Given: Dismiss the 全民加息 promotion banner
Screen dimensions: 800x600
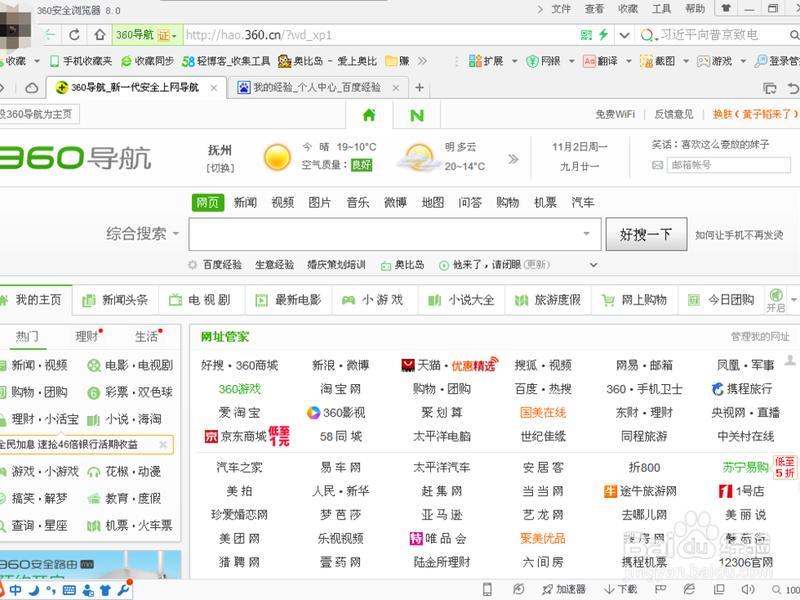Looking at the screenshot, I should click(163, 444).
